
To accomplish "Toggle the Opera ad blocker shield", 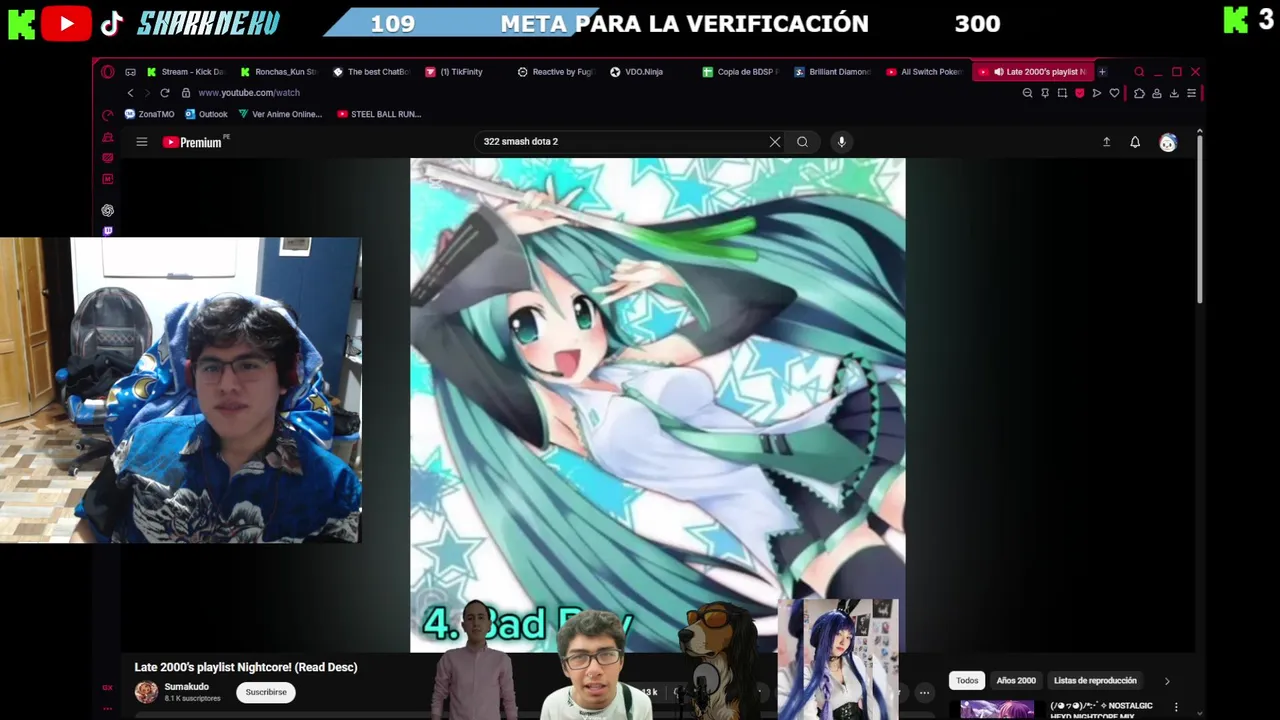I will [x=1079, y=93].
